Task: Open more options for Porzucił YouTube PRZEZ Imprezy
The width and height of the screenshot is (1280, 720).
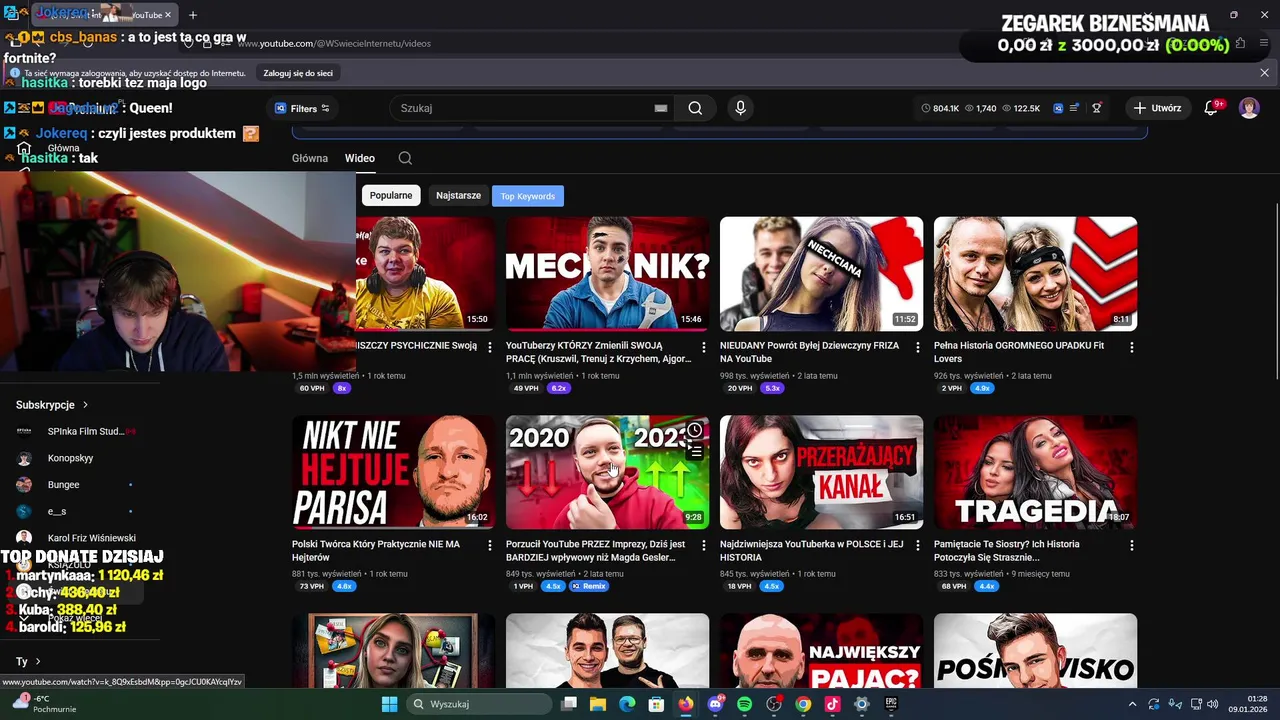Action: pyautogui.click(x=703, y=545)
